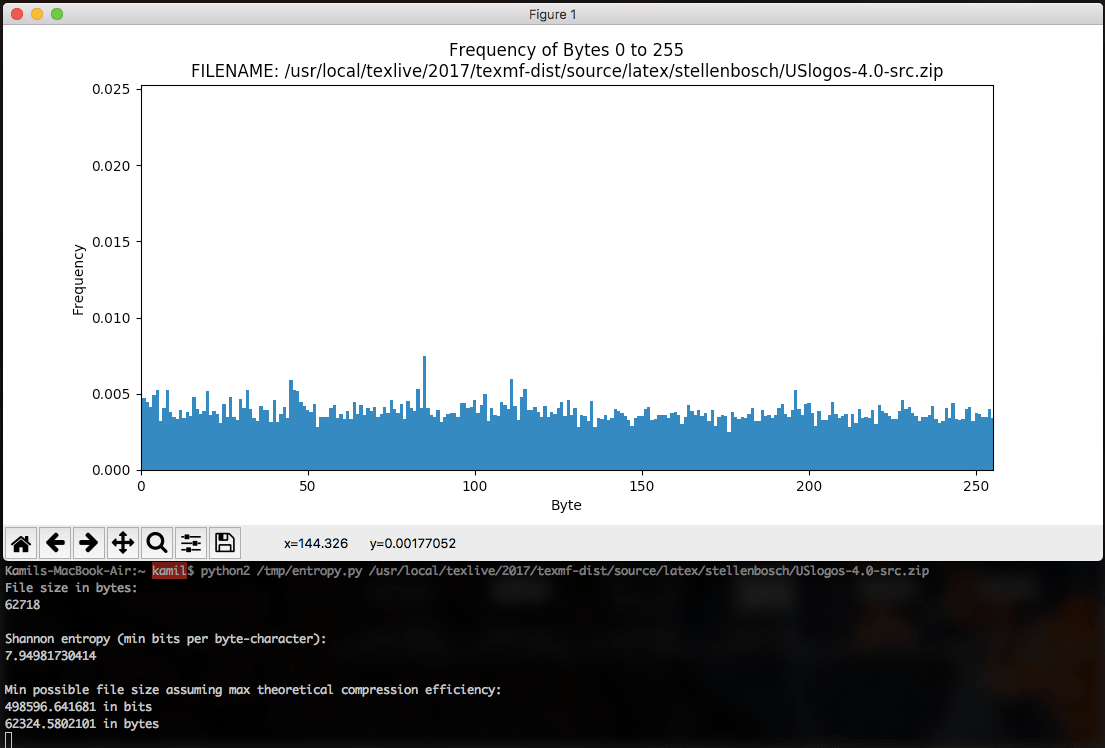Click the x-axis tick label 200
This screenshot has height=748, width=1105.
[809, 486]
